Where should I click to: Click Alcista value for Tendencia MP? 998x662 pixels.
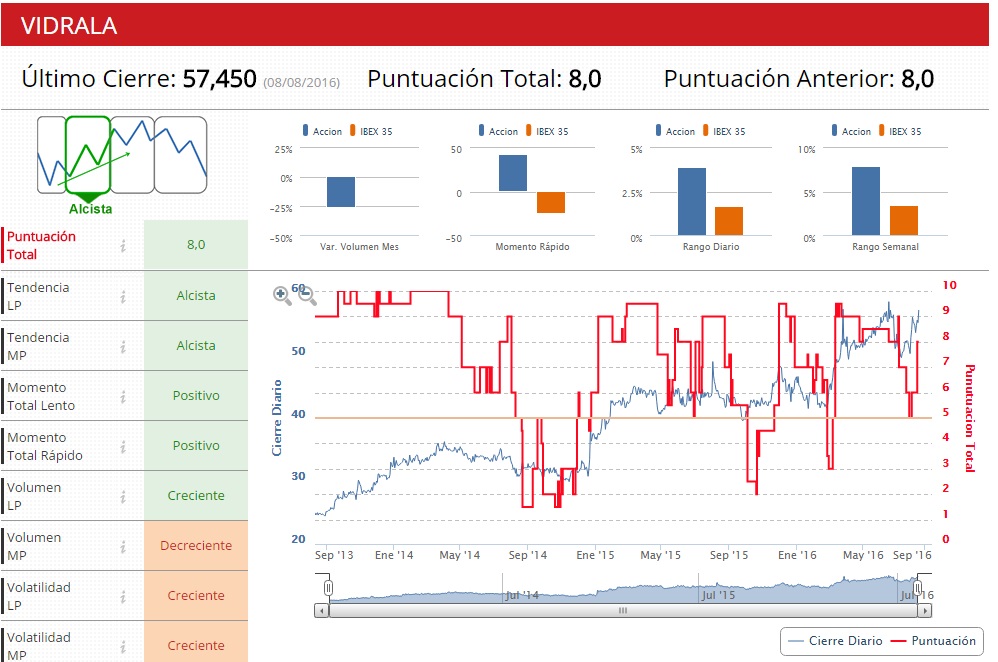[196, 346]
